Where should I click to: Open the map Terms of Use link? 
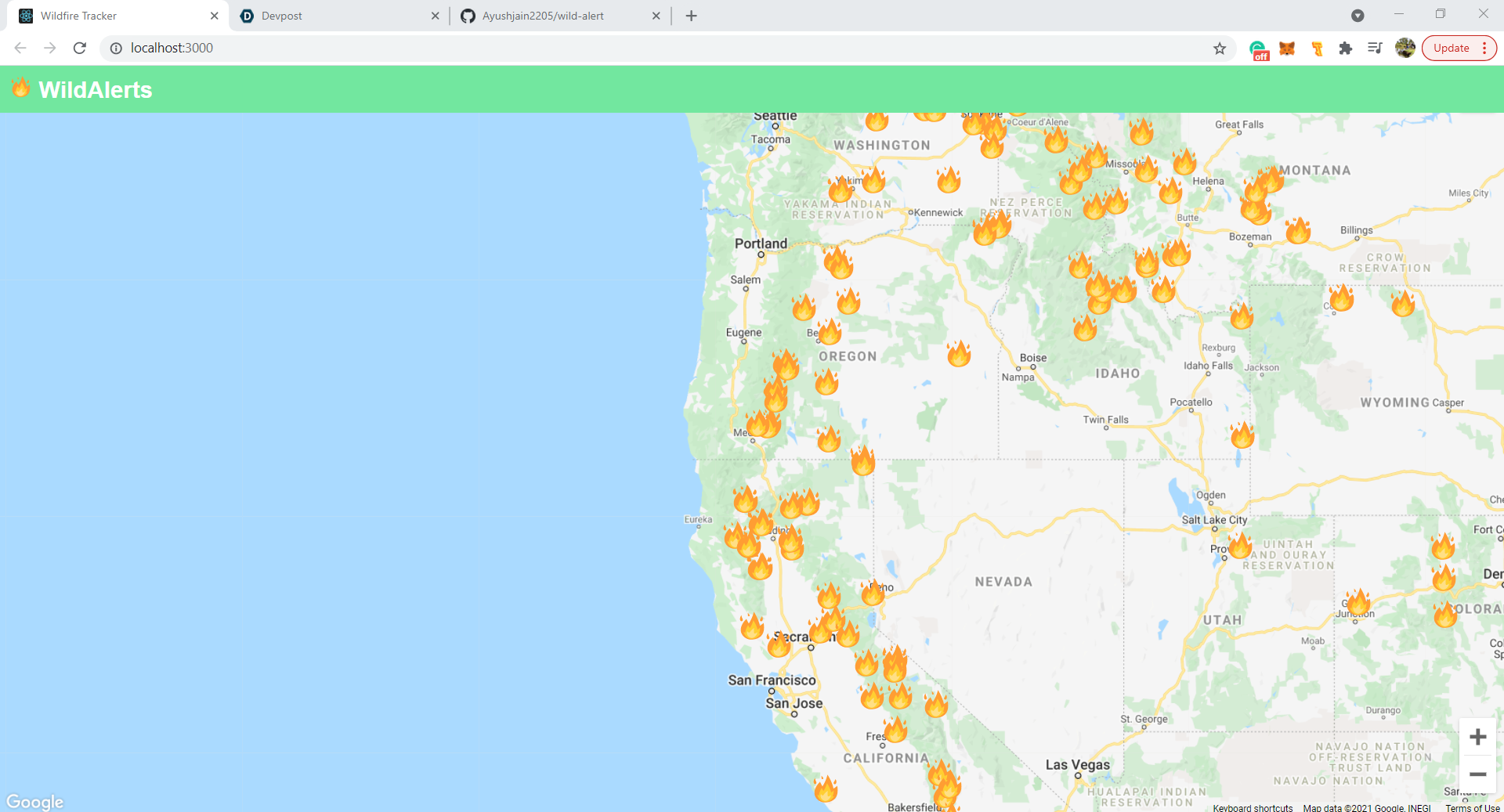[1473, 807]
